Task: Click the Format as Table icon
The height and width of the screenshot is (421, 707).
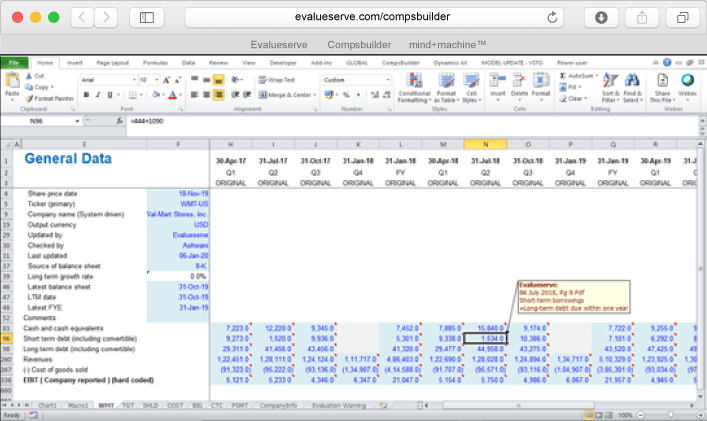Action: click(x=446, y=81)
